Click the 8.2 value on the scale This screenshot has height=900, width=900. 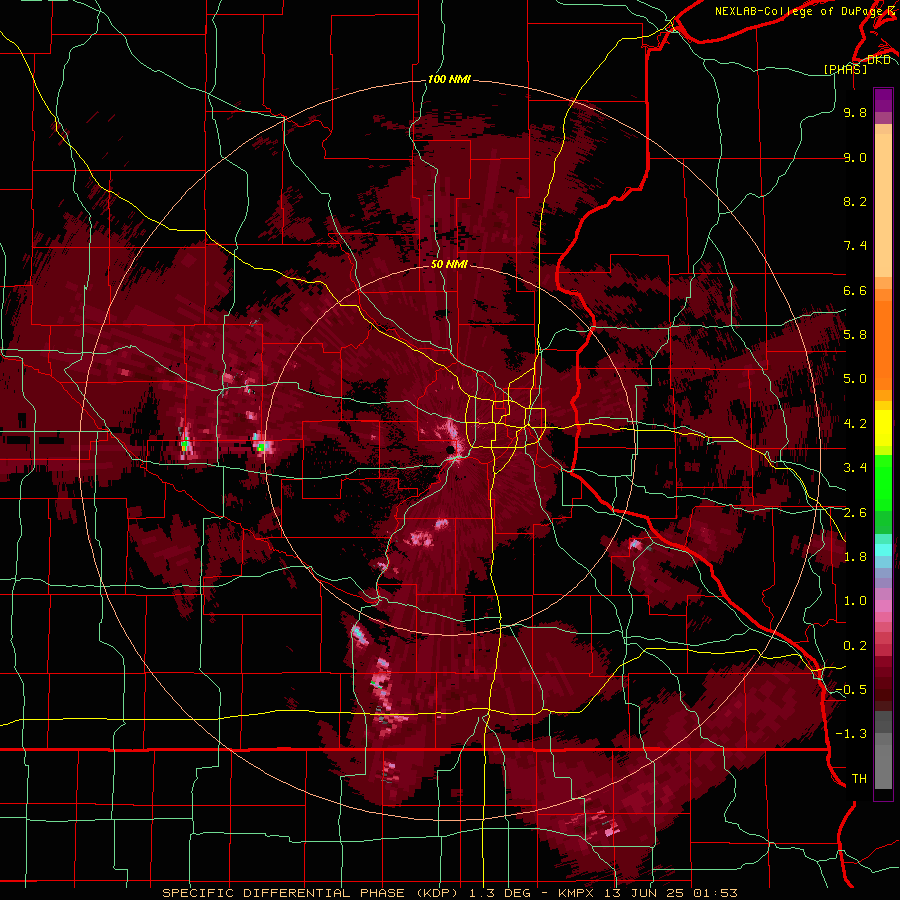[x=855, y=201]
